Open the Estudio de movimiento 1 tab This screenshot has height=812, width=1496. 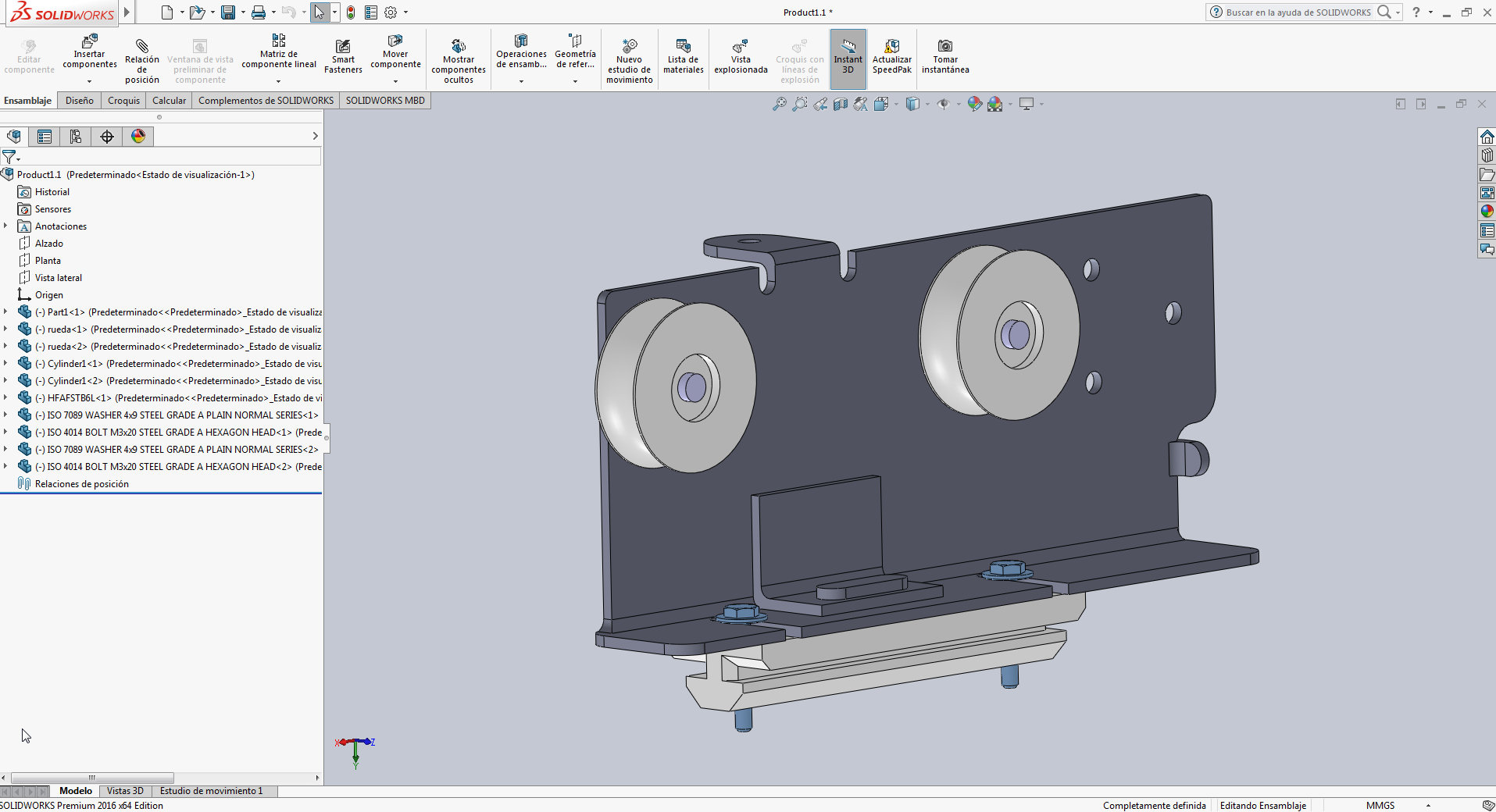(211, 791)
